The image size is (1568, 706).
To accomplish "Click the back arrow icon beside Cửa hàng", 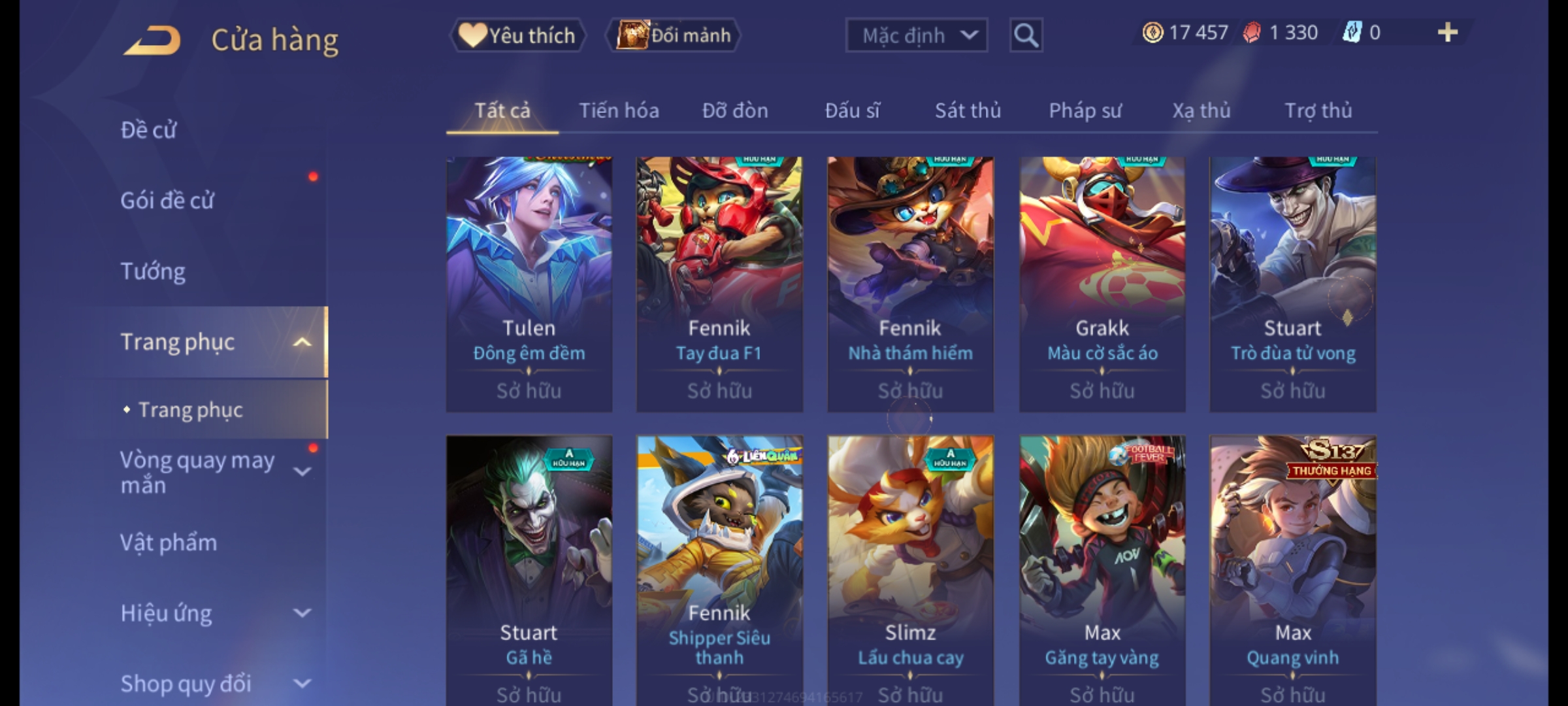I will click(152, 40).
